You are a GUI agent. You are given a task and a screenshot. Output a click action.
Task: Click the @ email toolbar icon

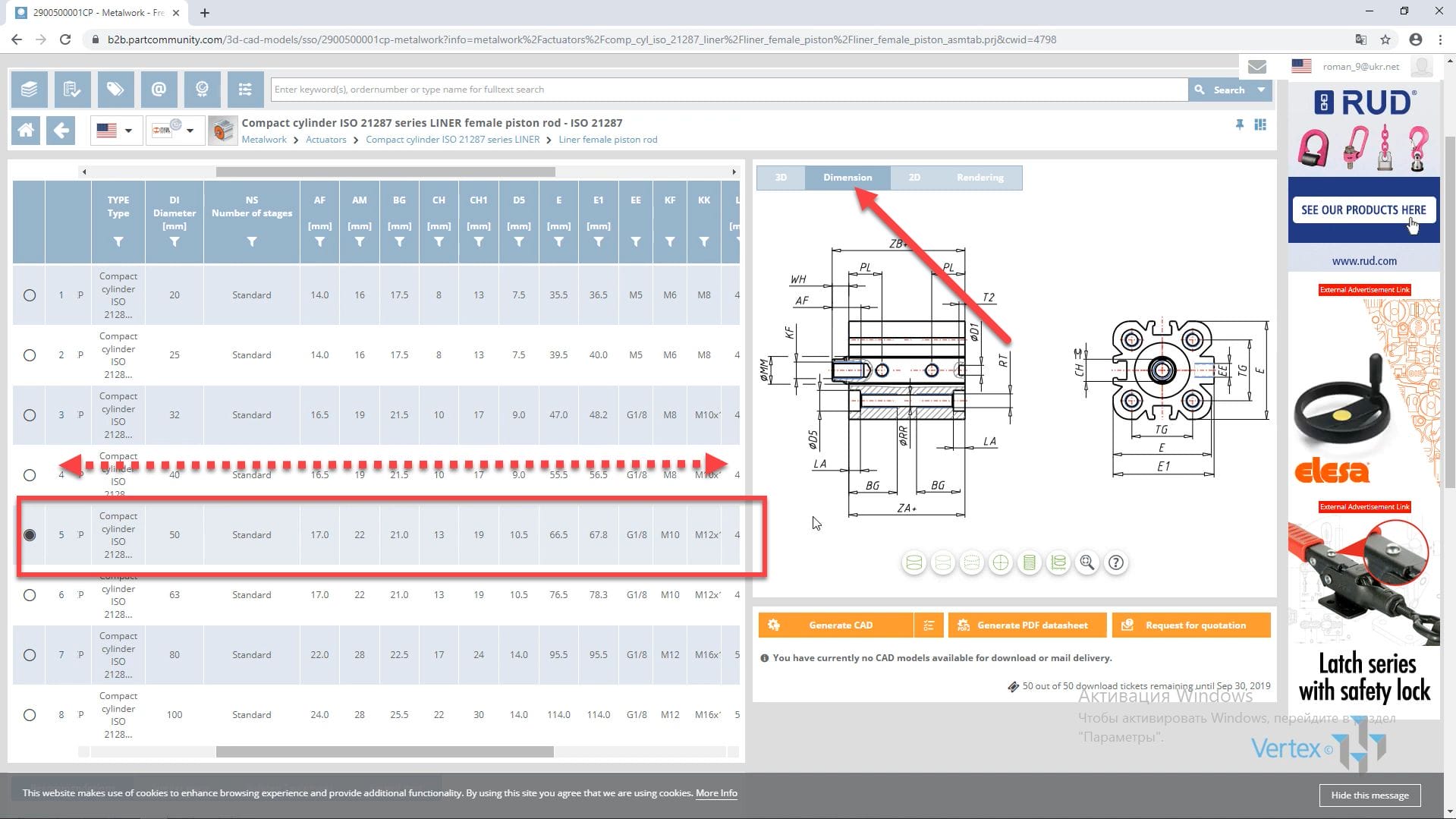tap(159, 90)
